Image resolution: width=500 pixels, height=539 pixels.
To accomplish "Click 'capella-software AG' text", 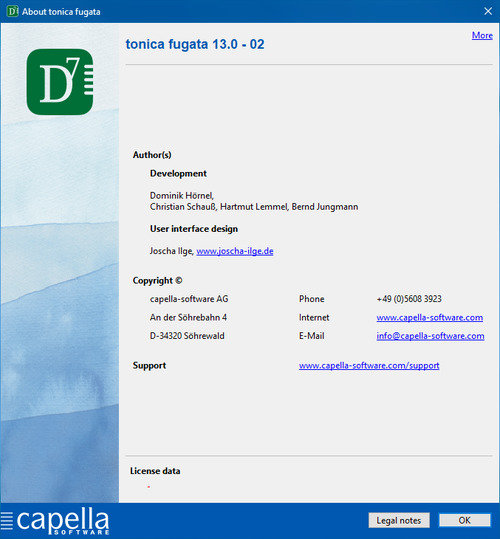I will coord(189,299).
